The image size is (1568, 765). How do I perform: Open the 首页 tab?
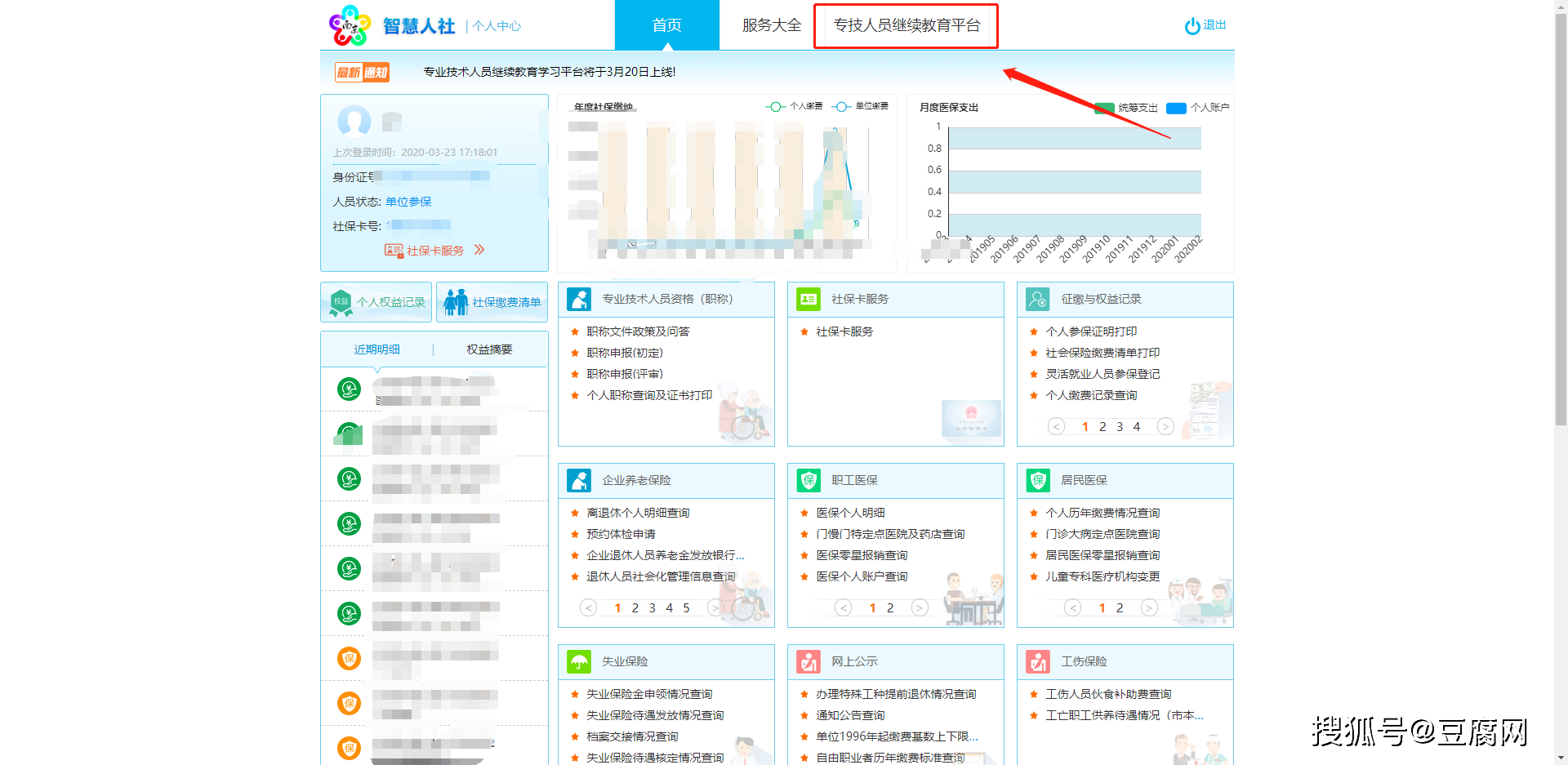[x=667, y=25]
